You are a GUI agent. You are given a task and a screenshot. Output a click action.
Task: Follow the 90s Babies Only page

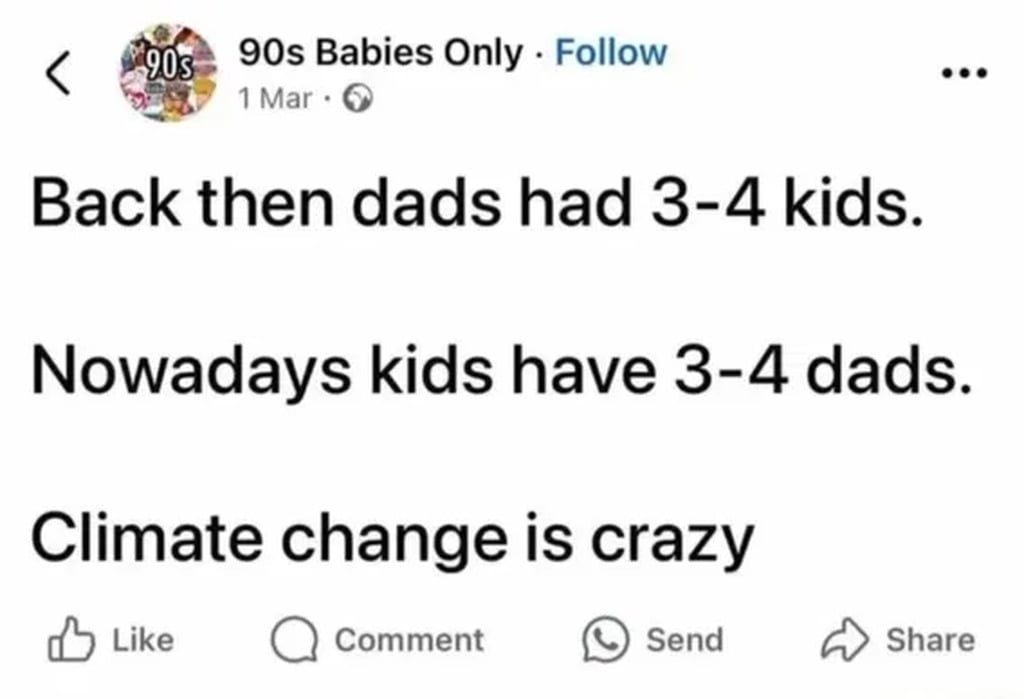(x=609, y=52)
